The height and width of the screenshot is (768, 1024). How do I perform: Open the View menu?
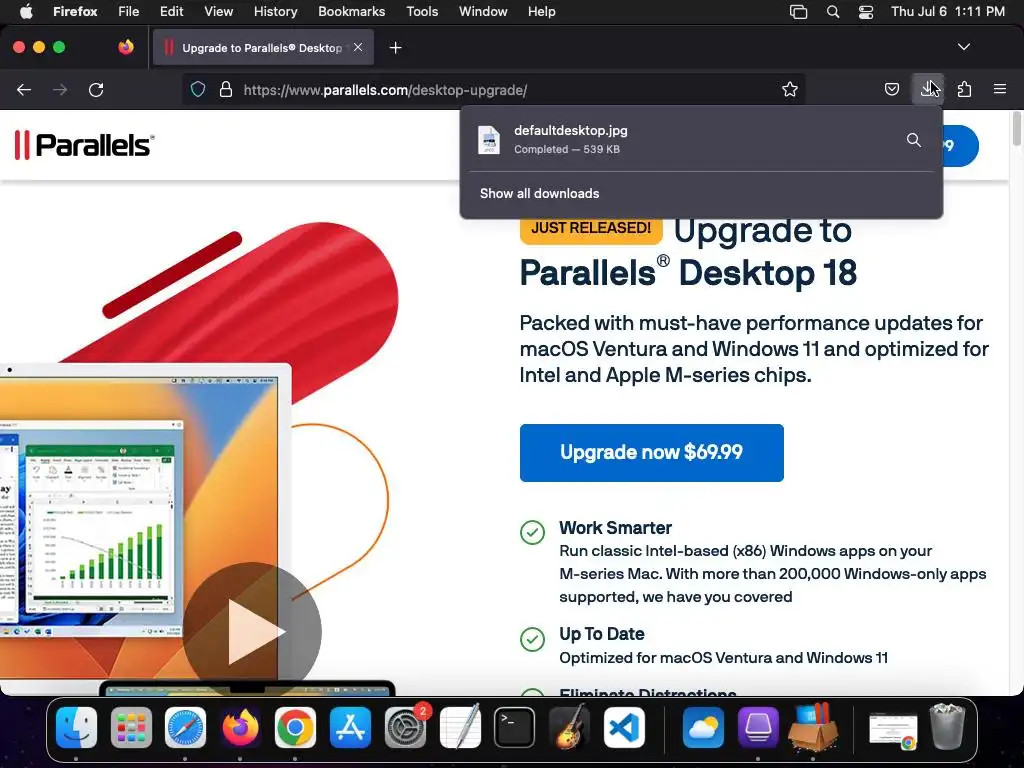[x=218, y=11]
